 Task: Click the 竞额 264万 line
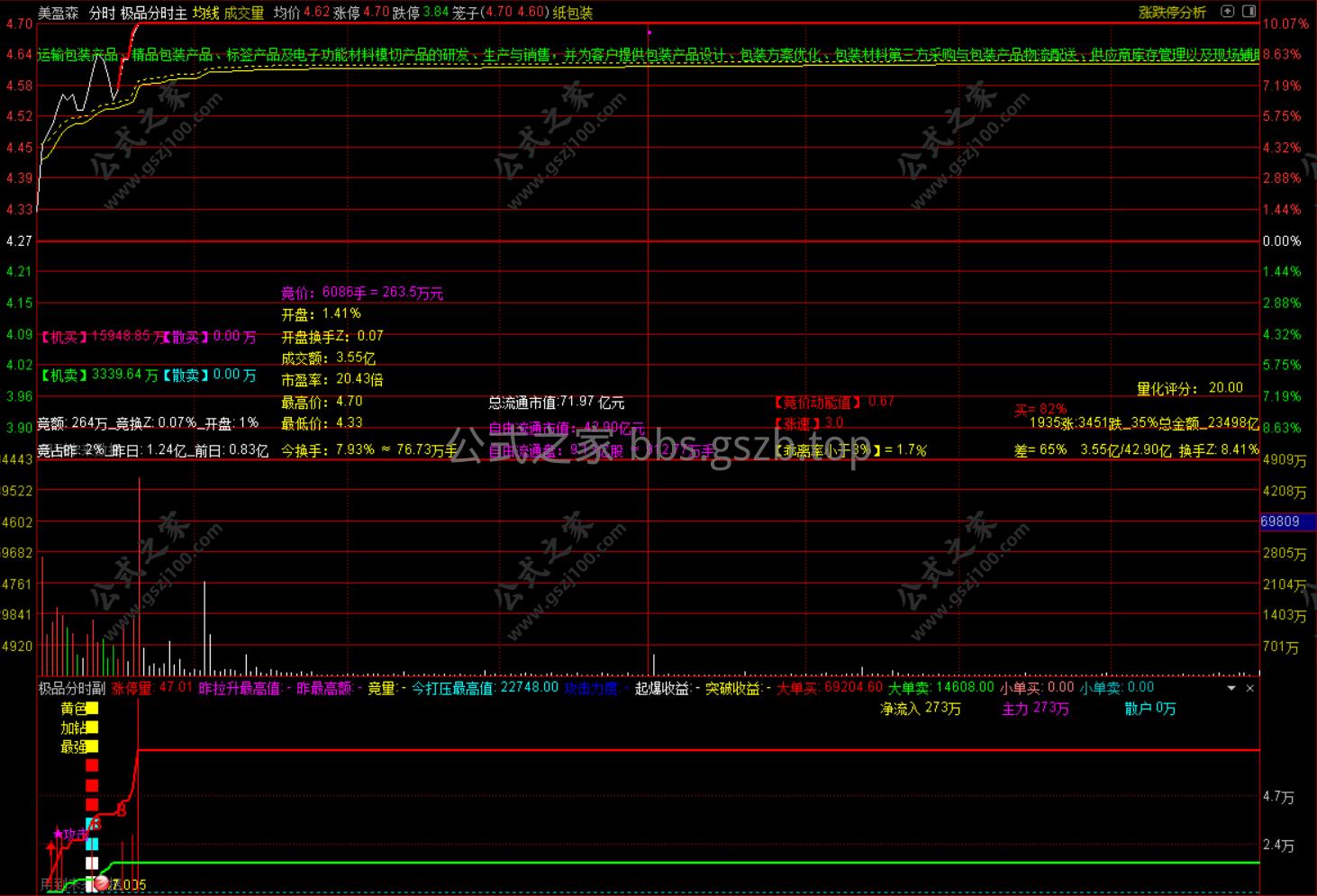tap(148, 423)
